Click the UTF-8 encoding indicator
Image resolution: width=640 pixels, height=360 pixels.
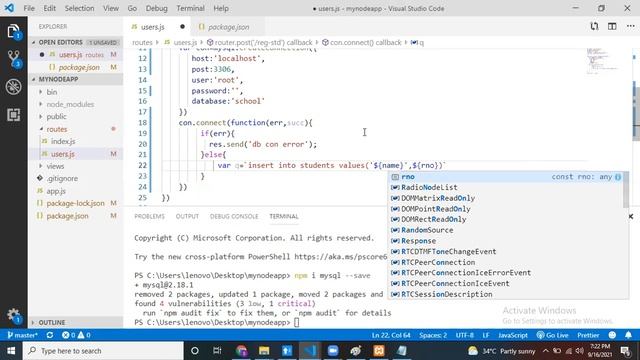click(x=464, y=335)
